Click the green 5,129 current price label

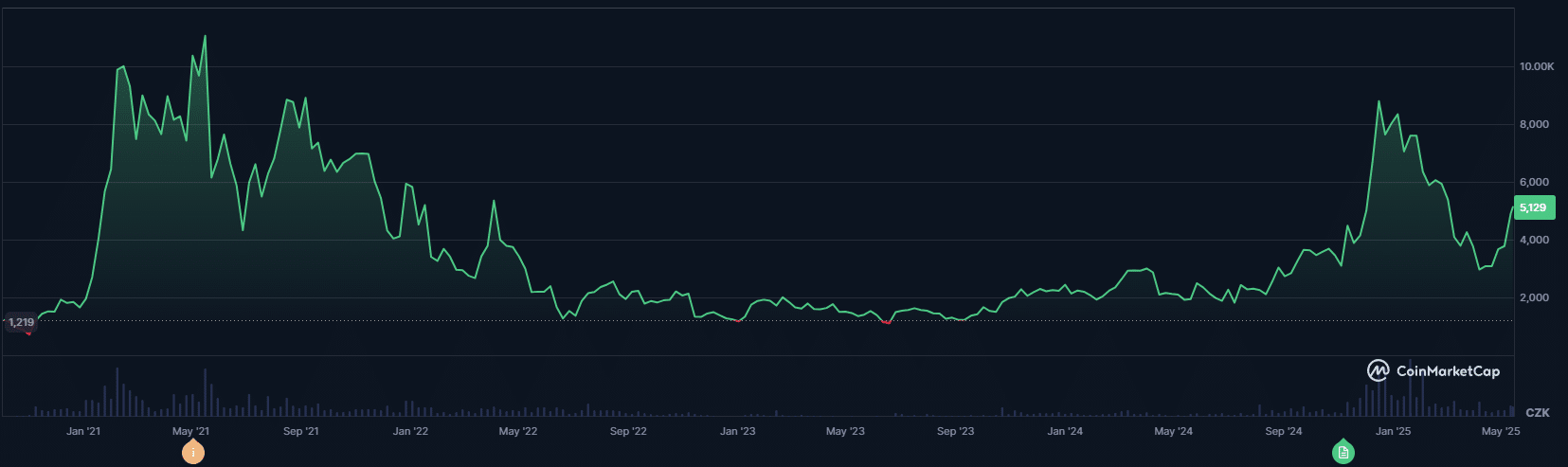pyautogui.click(x=1534, y=207)
